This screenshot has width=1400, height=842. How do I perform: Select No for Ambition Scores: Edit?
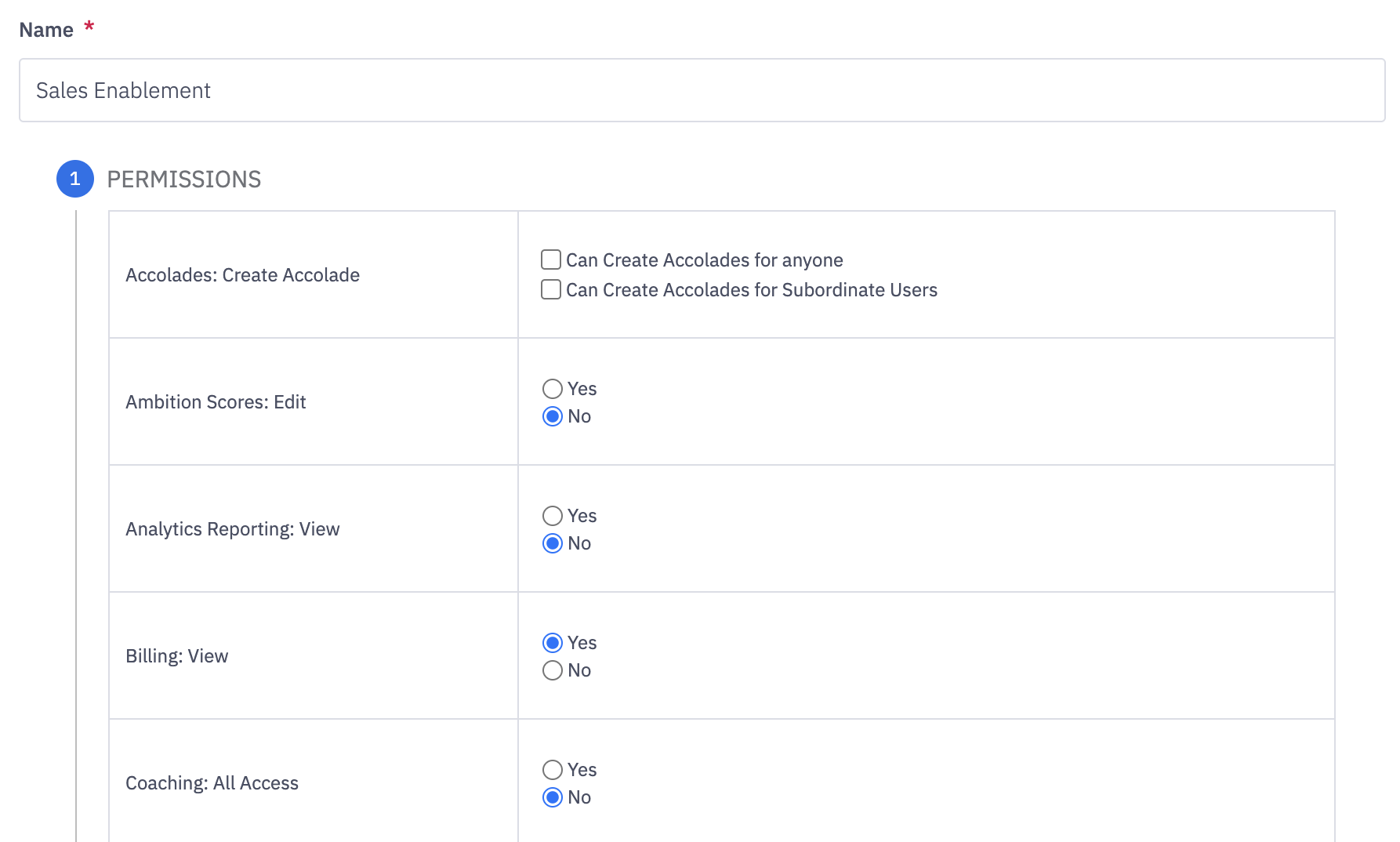pyautogui.click(x=553, y=416)
